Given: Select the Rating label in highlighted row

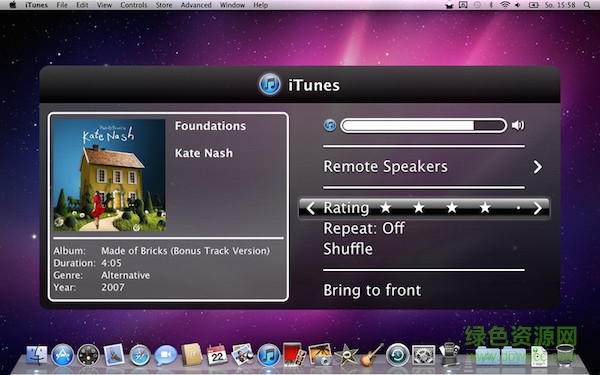Looking at the screenshot, I should (x=346, y=208).
